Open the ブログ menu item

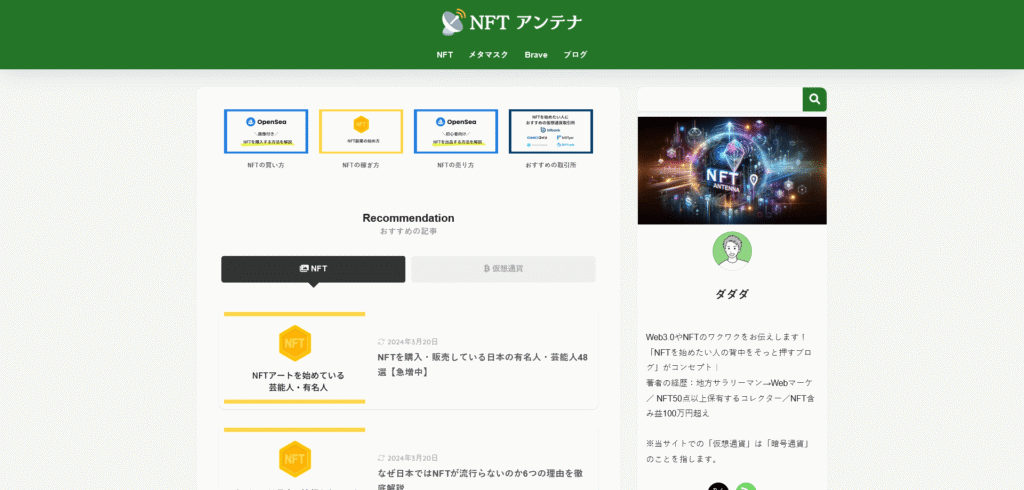tap(575, 55)
